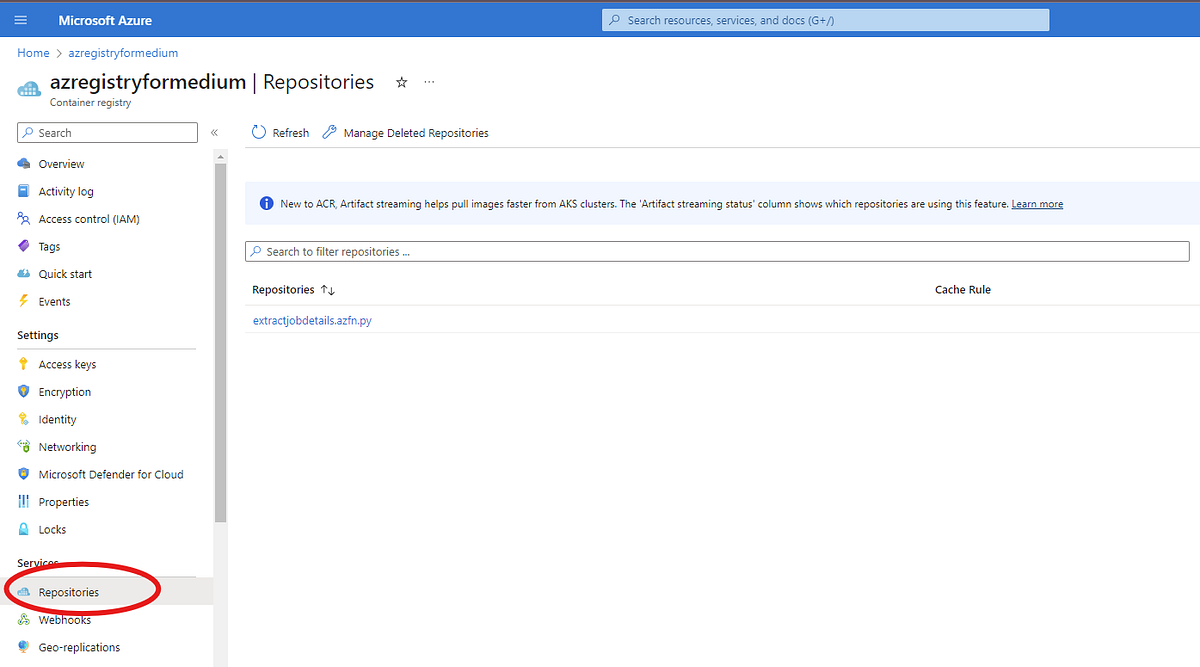Open Access keys under Settings
1200x667 pixels.
(x=69, y=363)
